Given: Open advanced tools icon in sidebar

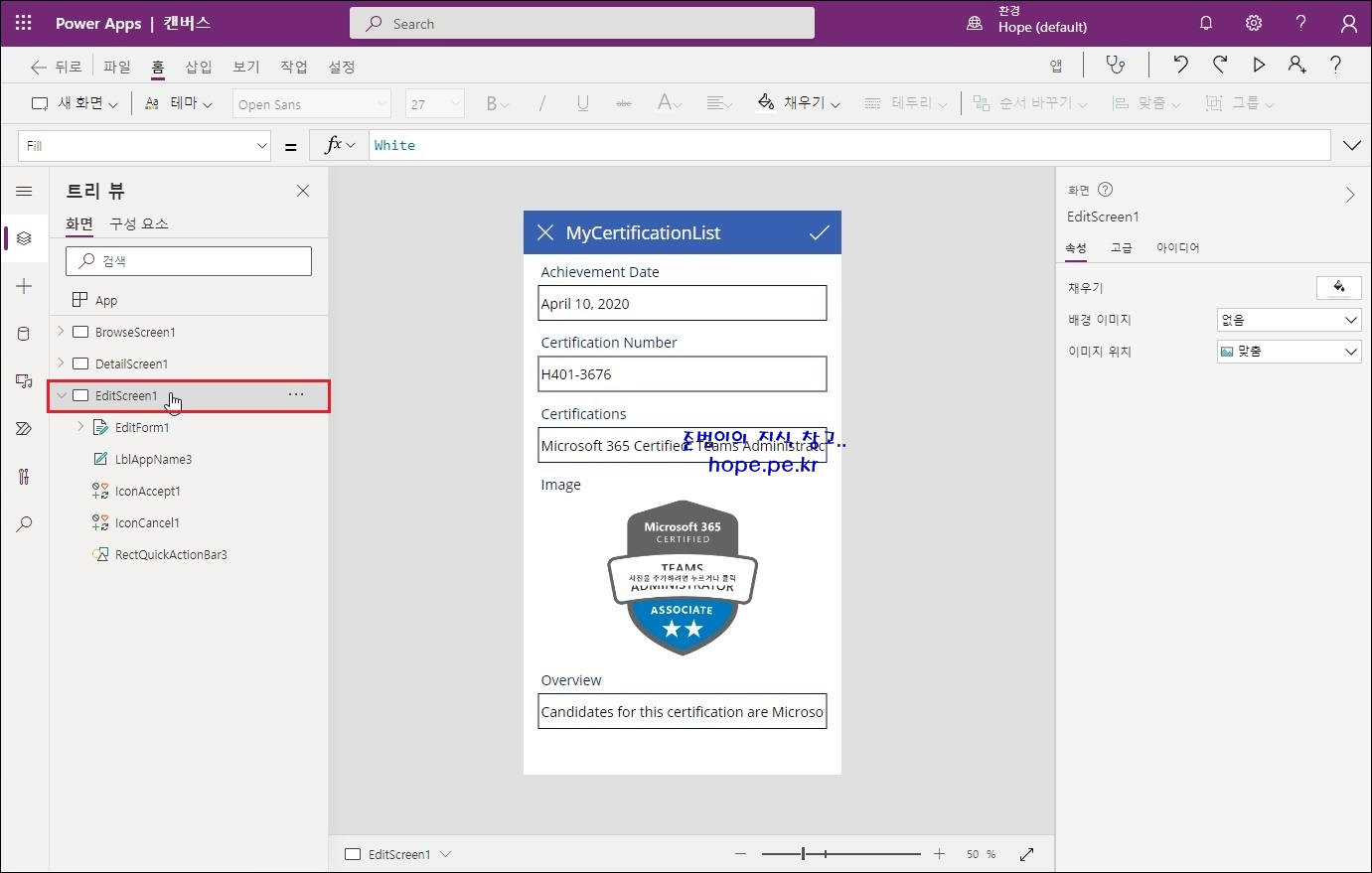Looking at the screenshot, I should (x=25, y=477).
